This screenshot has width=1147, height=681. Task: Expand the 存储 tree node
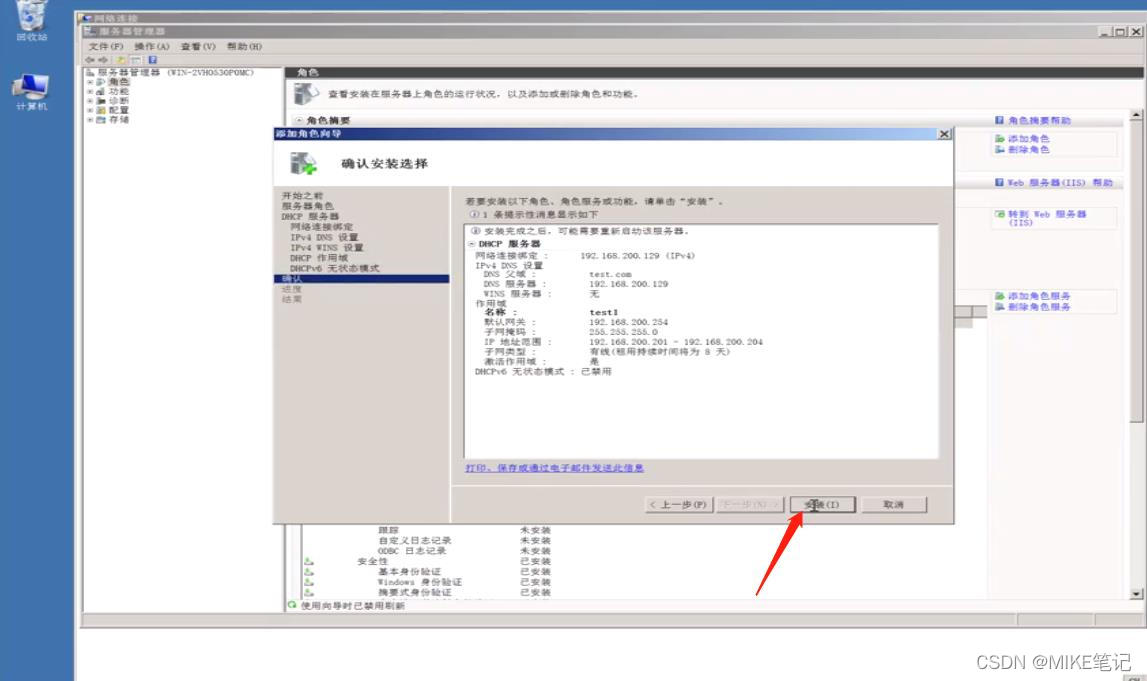click(90, 119)
